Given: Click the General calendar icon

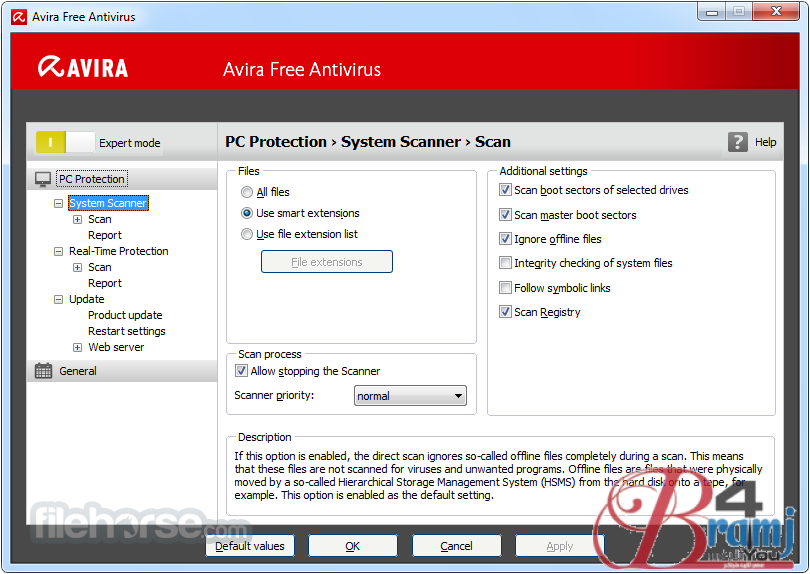Looking at the screenshot, I should coord(43,370).
